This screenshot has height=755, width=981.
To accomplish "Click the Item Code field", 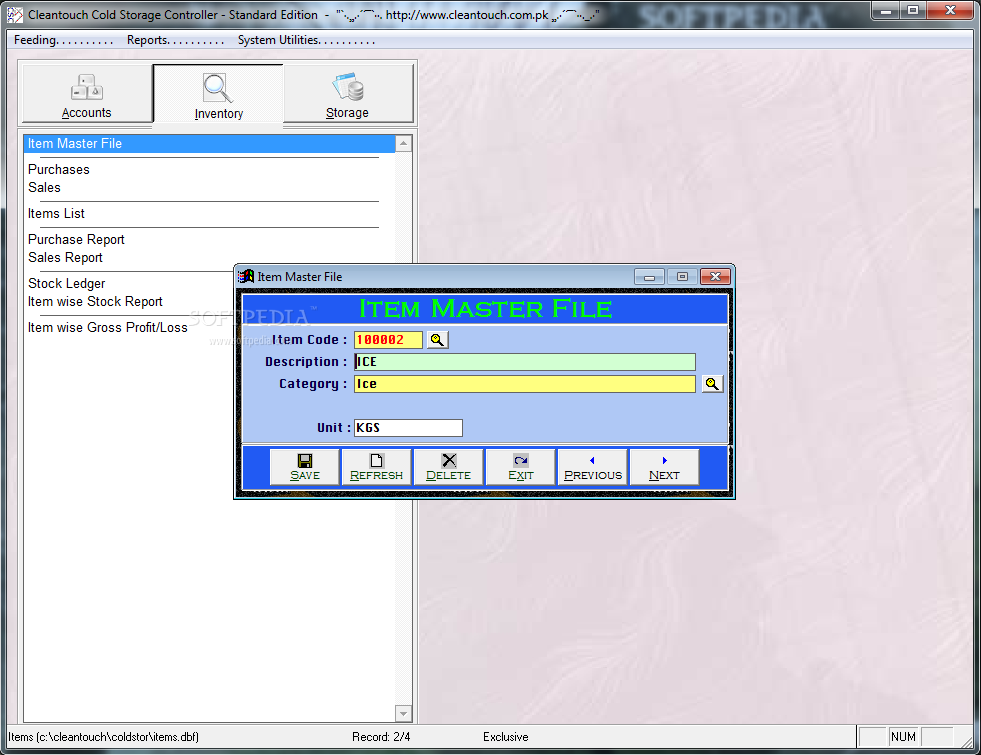I will coord(389,340).
